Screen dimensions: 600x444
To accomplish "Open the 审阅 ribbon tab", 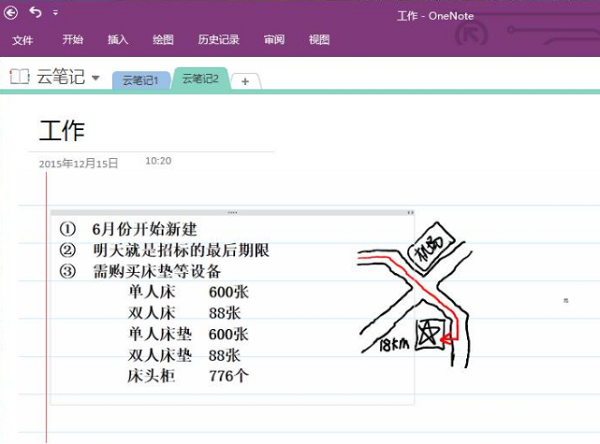I will [x=273, y=40].
